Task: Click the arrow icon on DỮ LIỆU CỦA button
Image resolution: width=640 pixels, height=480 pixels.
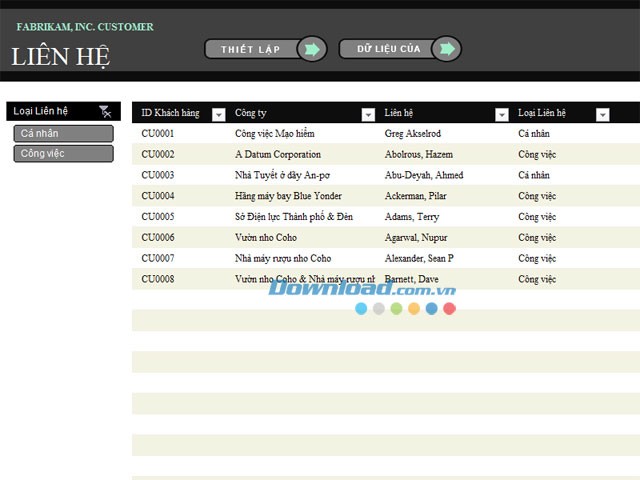Action: point(446,49)
